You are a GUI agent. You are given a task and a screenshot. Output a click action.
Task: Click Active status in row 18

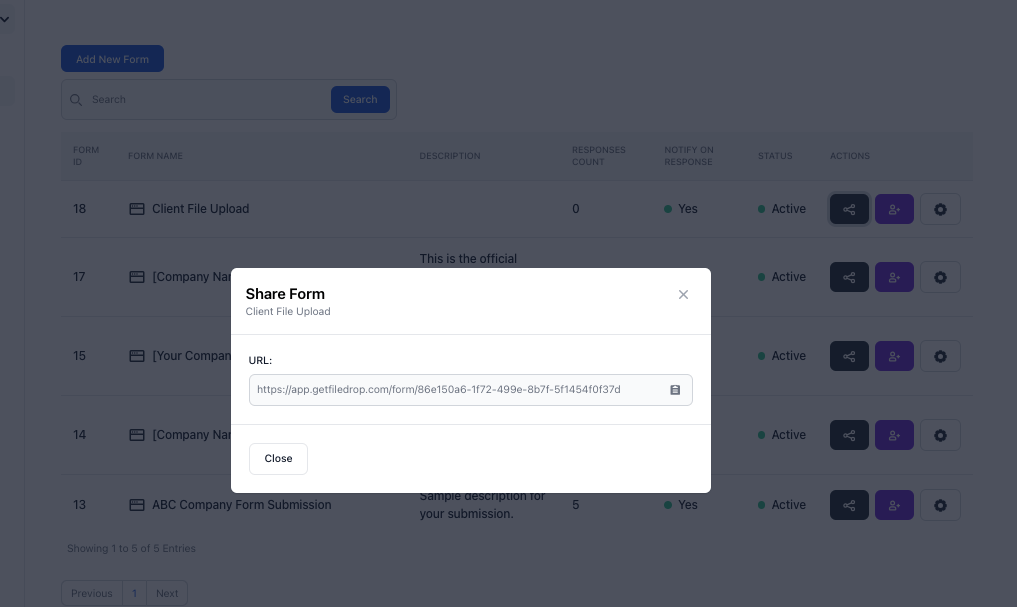782,209
